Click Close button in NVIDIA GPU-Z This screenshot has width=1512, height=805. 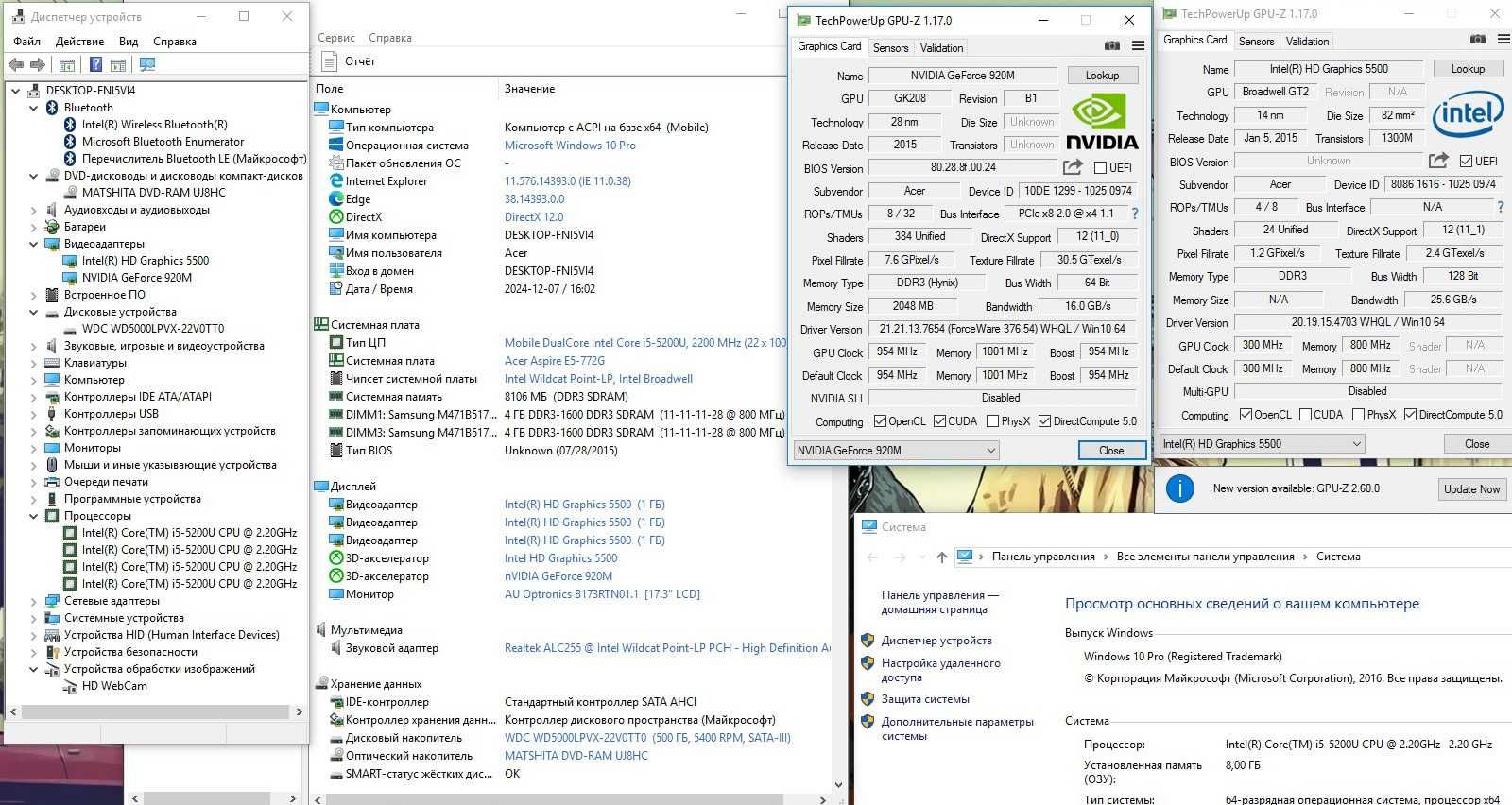pos(1111,451)
